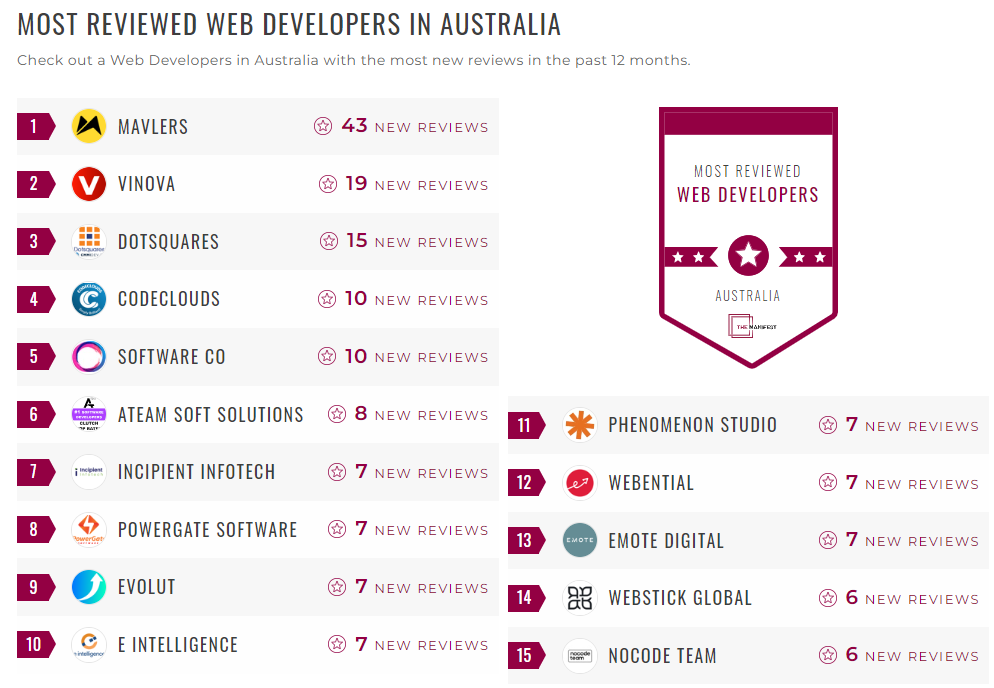Viewport: 994px width, 688px height.
Task: Click the Vinova logo icon
Action: point(88,184)
